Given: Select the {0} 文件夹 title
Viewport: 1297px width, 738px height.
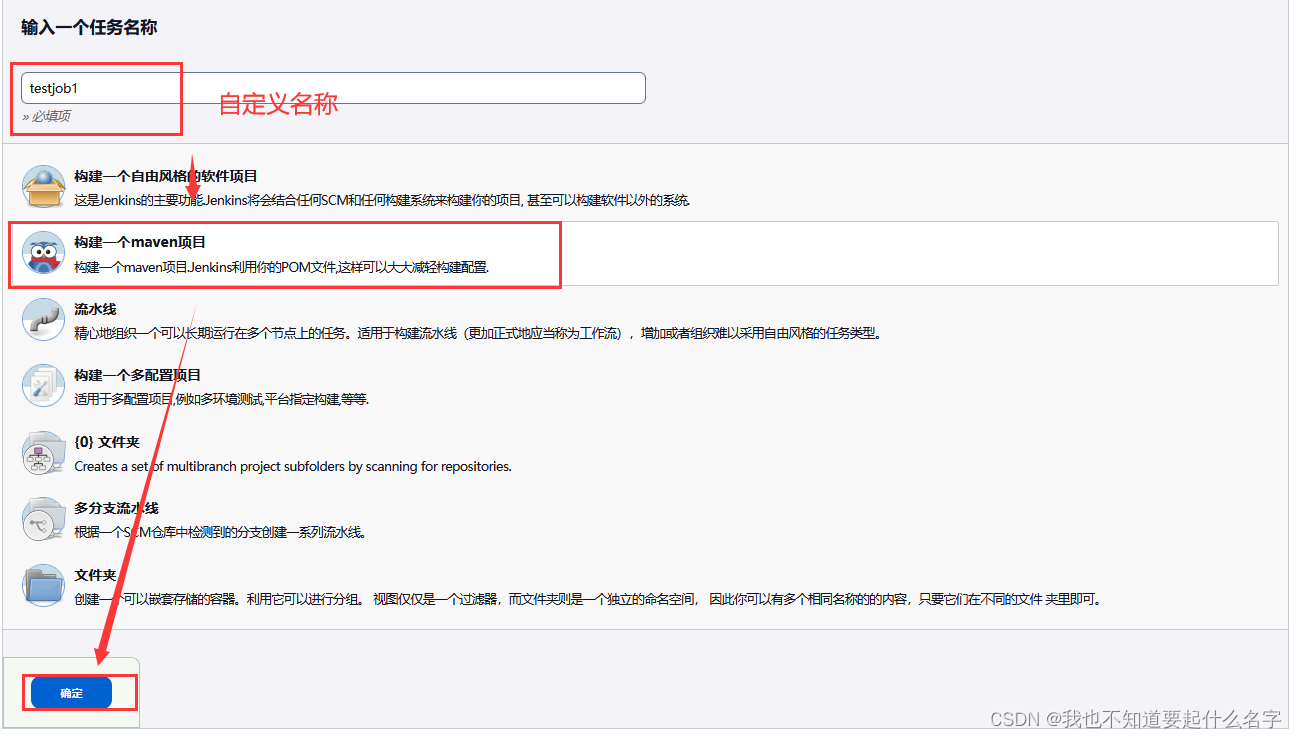Looking at the screenshot, I should coord(106,442).
